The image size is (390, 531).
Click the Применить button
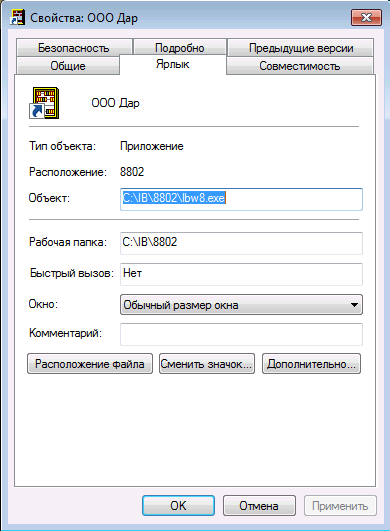click(340, 506)
